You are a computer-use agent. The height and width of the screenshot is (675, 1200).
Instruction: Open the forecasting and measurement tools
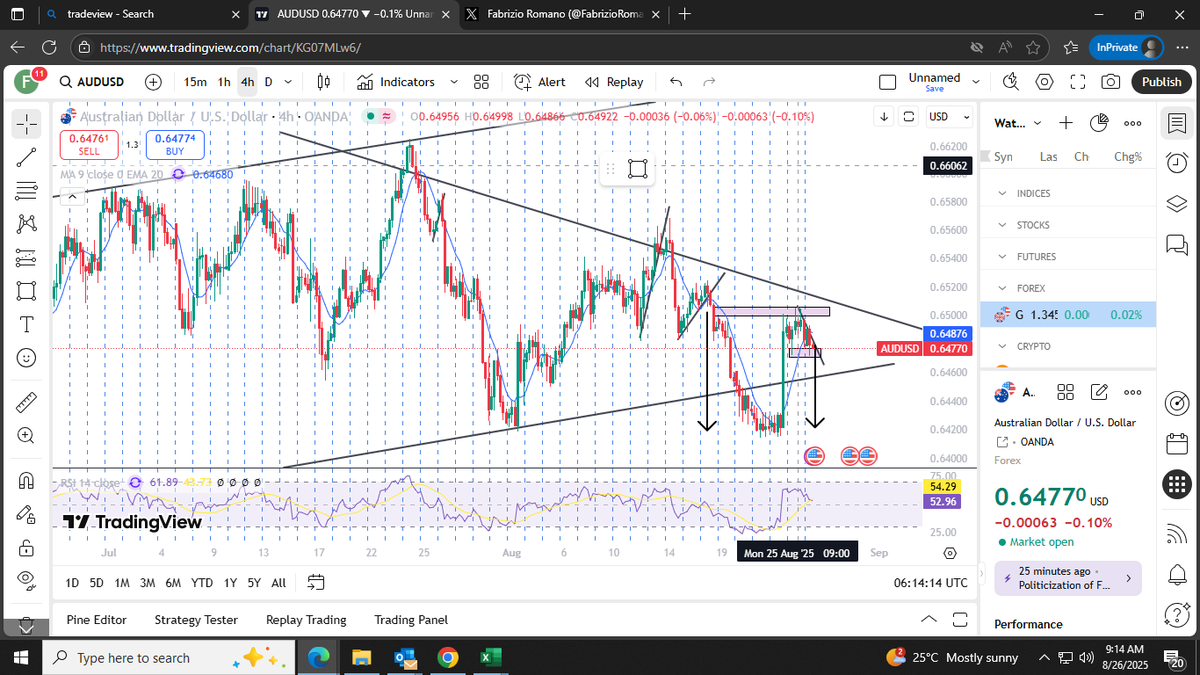[27, 257]
